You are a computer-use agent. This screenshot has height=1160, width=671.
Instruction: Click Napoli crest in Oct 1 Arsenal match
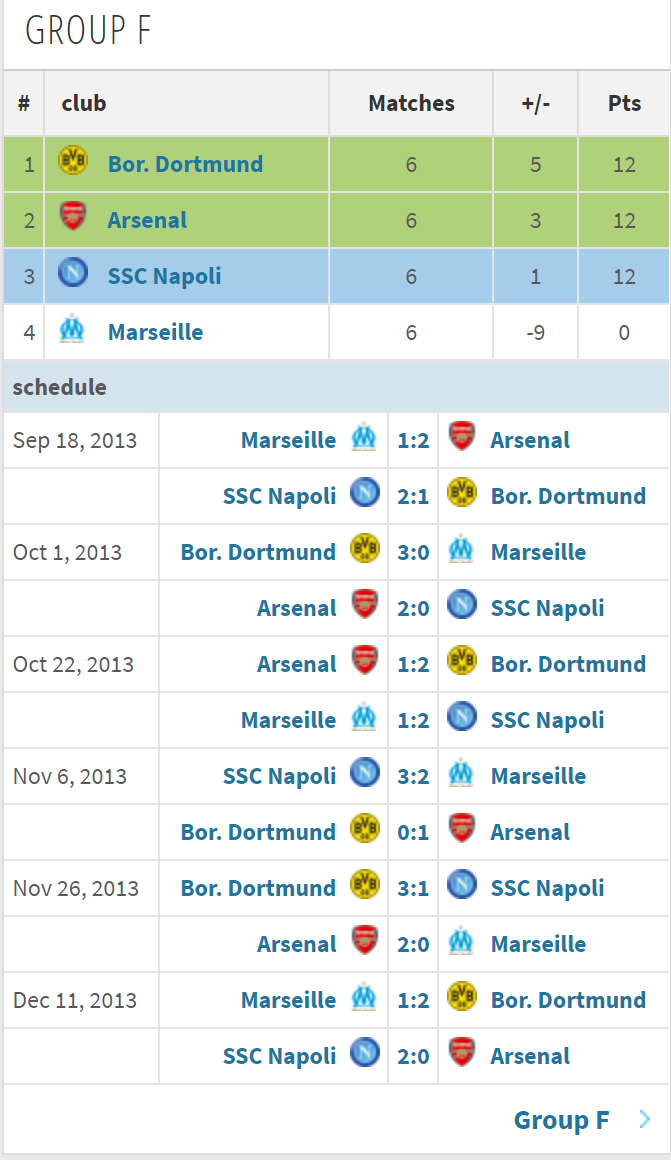point(462,606)
